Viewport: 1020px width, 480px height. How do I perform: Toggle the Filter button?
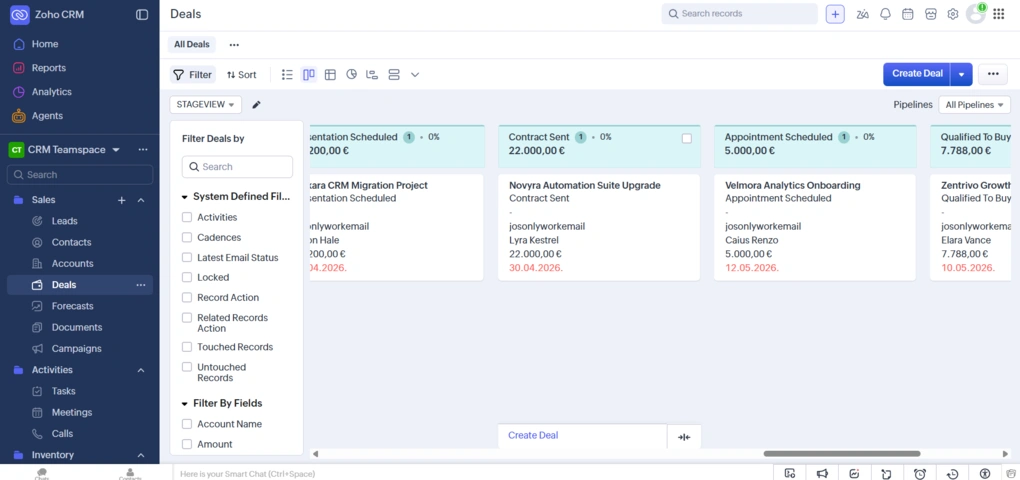pyautogui.click(x=193, y=75)
